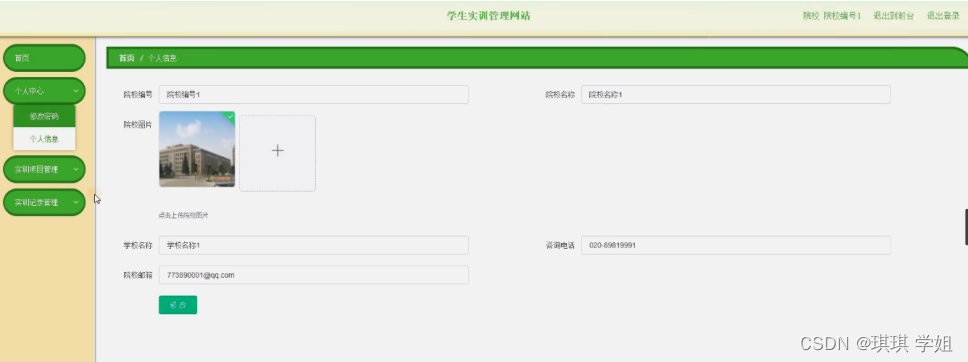The image size is (968, 362).
Task: Open the 首页 sidebar menu
Action: (x=44, y=58)
